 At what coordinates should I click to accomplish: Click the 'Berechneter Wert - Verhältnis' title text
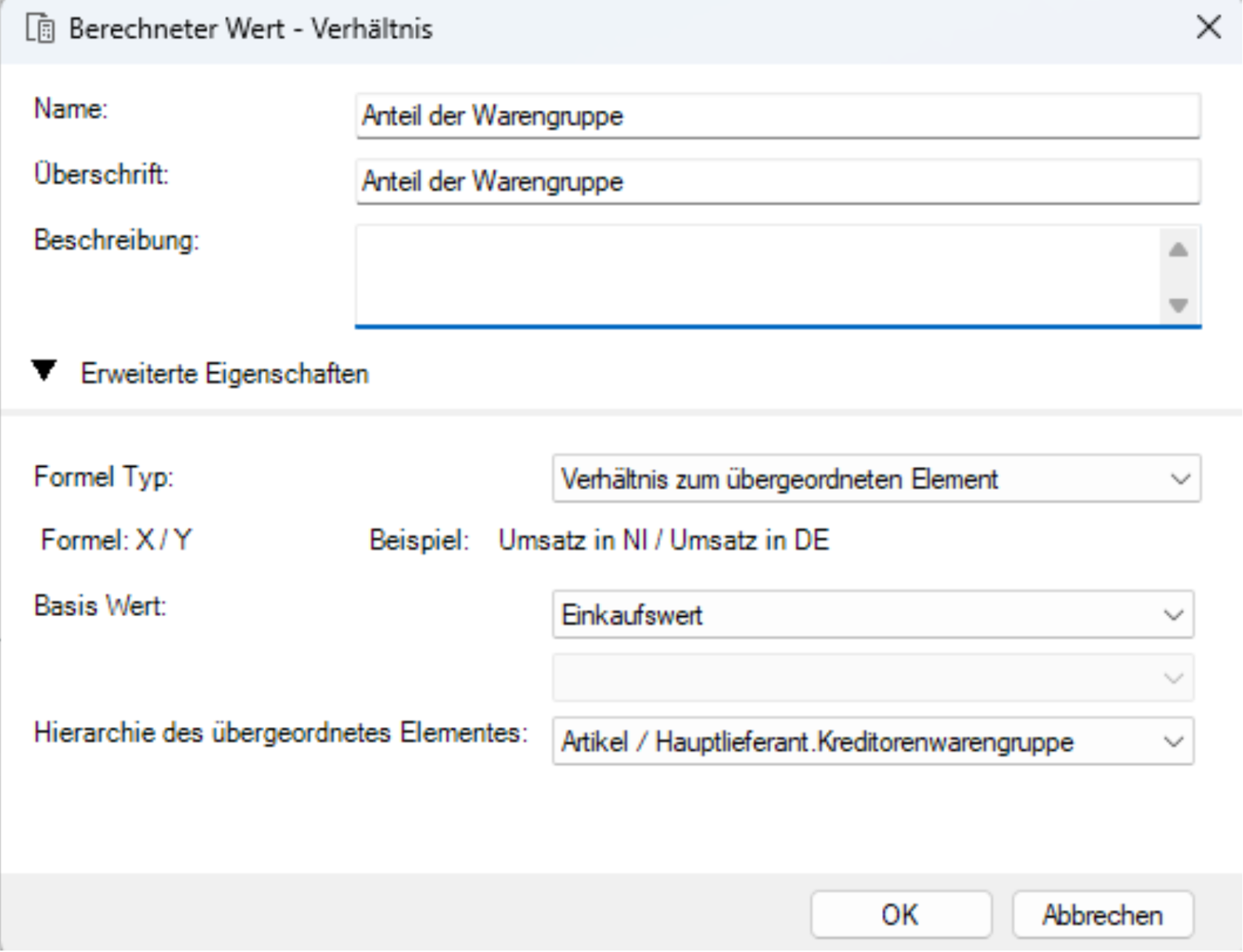pyautogui.click(x=251, y=29)
